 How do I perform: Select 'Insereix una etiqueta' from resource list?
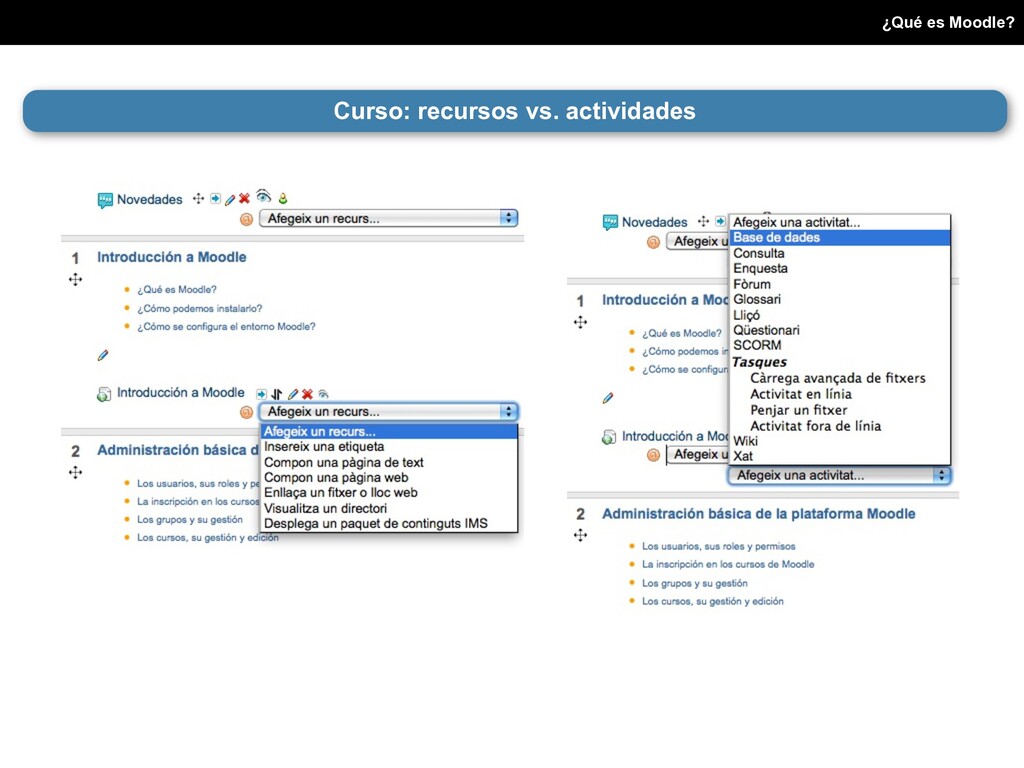tap(389, 447)
